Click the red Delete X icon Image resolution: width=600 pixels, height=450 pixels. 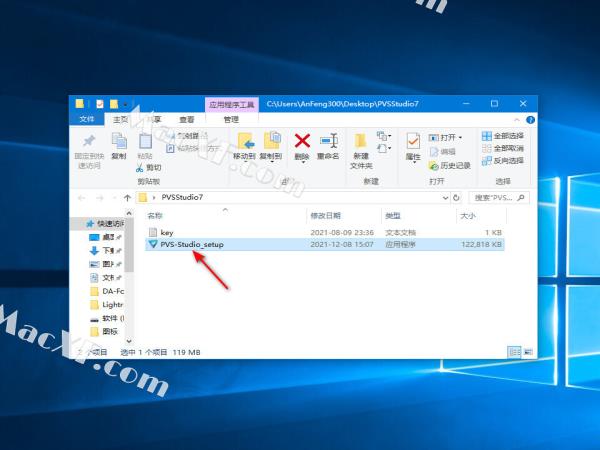tap(302, 141)
